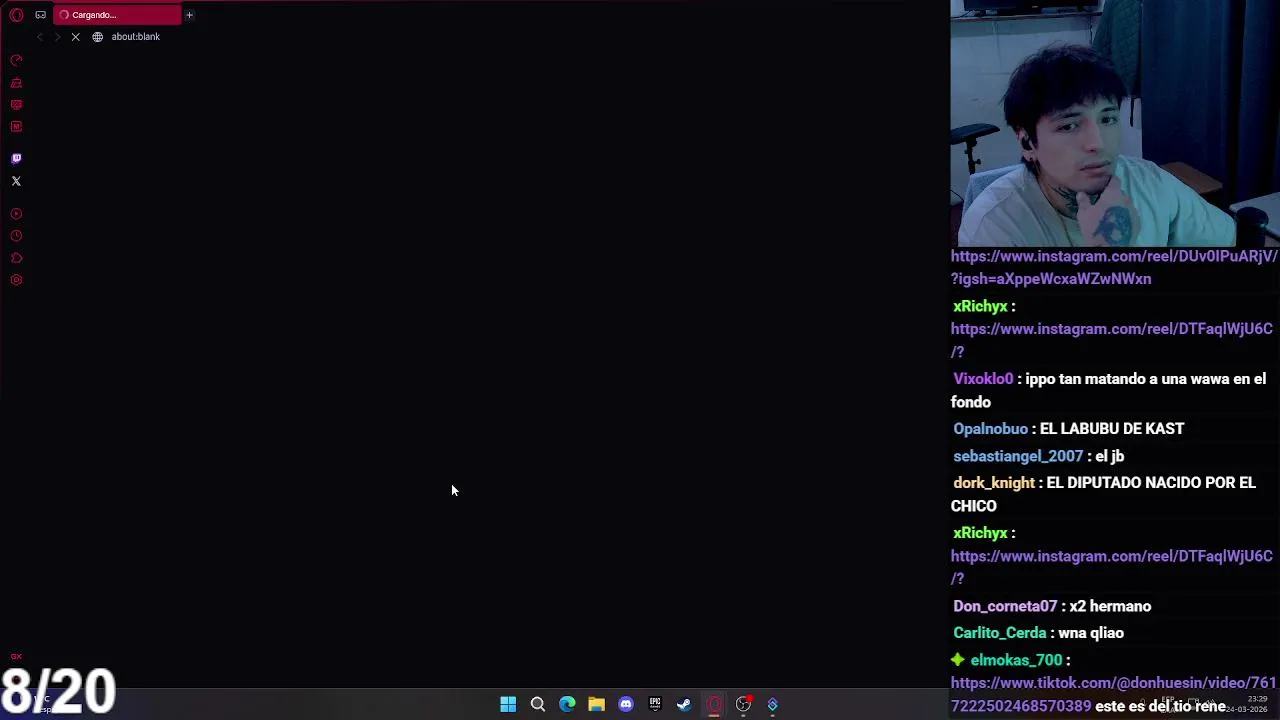Open the GX Corner gamepad icon
The height and width of the screenshot is (720, 1280).
coord(40,15)
